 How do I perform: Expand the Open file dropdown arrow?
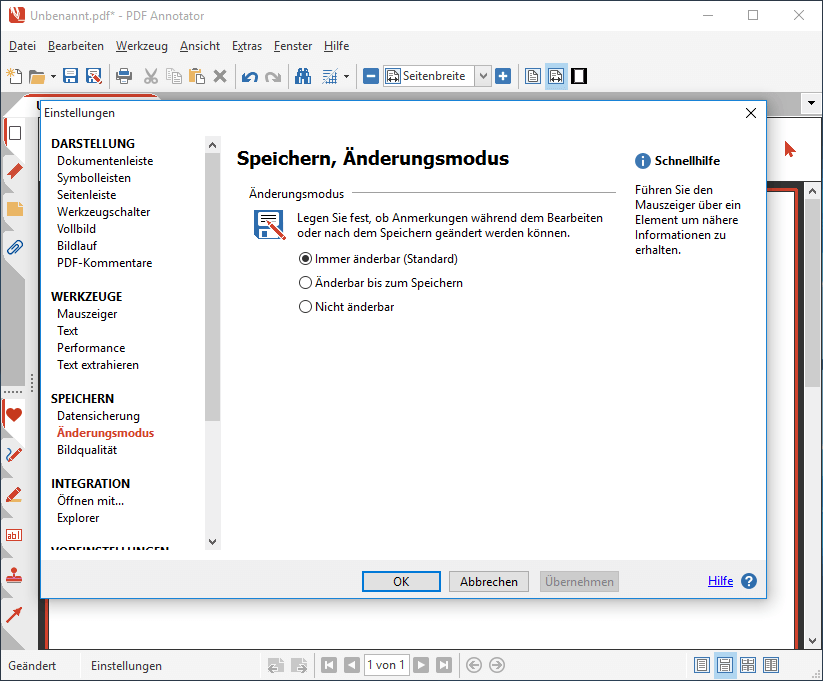pyautogui.click(x=53, y=76)
